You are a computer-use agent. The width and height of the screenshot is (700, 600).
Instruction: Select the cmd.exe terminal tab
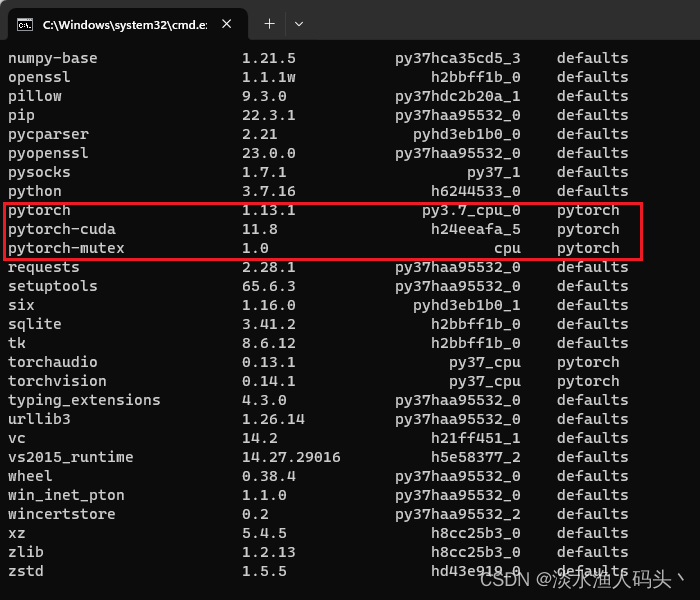tap(127, 24)
